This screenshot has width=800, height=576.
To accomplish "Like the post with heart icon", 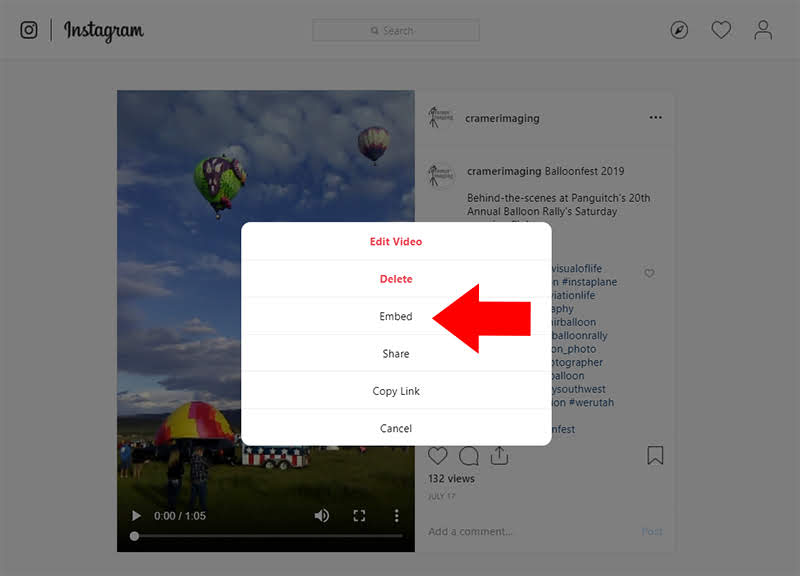I will 437,456.
